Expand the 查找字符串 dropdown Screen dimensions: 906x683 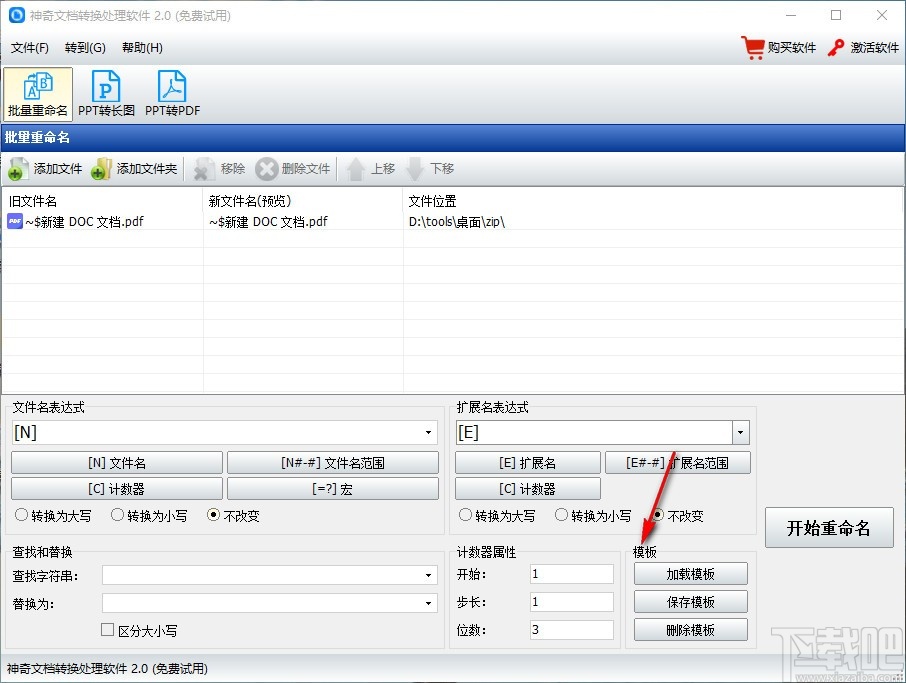[428, 575]
